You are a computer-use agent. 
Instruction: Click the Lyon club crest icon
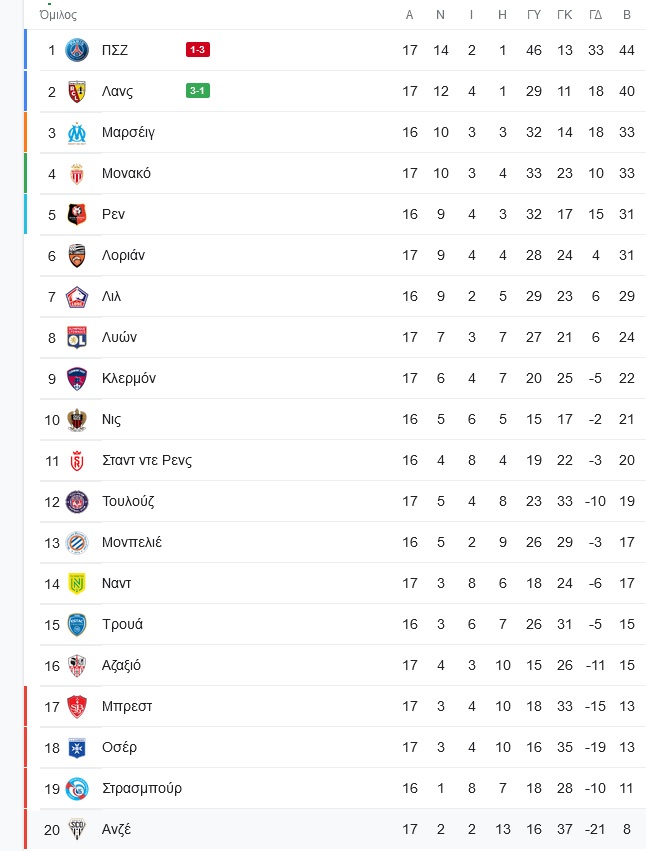[77, 337]
